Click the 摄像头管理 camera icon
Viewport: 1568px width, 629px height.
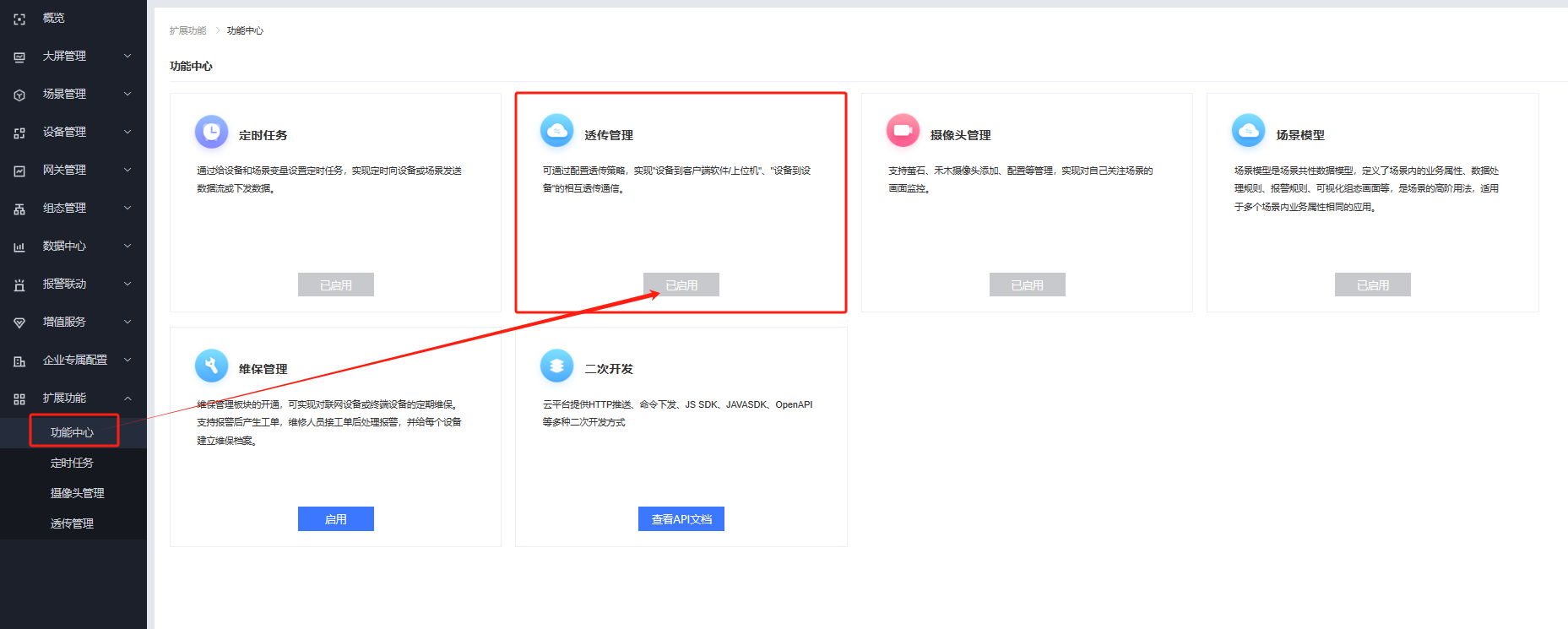coord(903,131)
